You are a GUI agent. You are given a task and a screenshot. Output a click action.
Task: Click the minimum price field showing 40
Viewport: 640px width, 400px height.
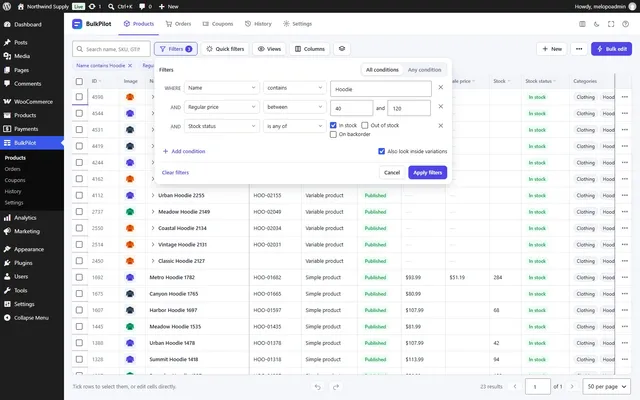(x=351, y=108)
